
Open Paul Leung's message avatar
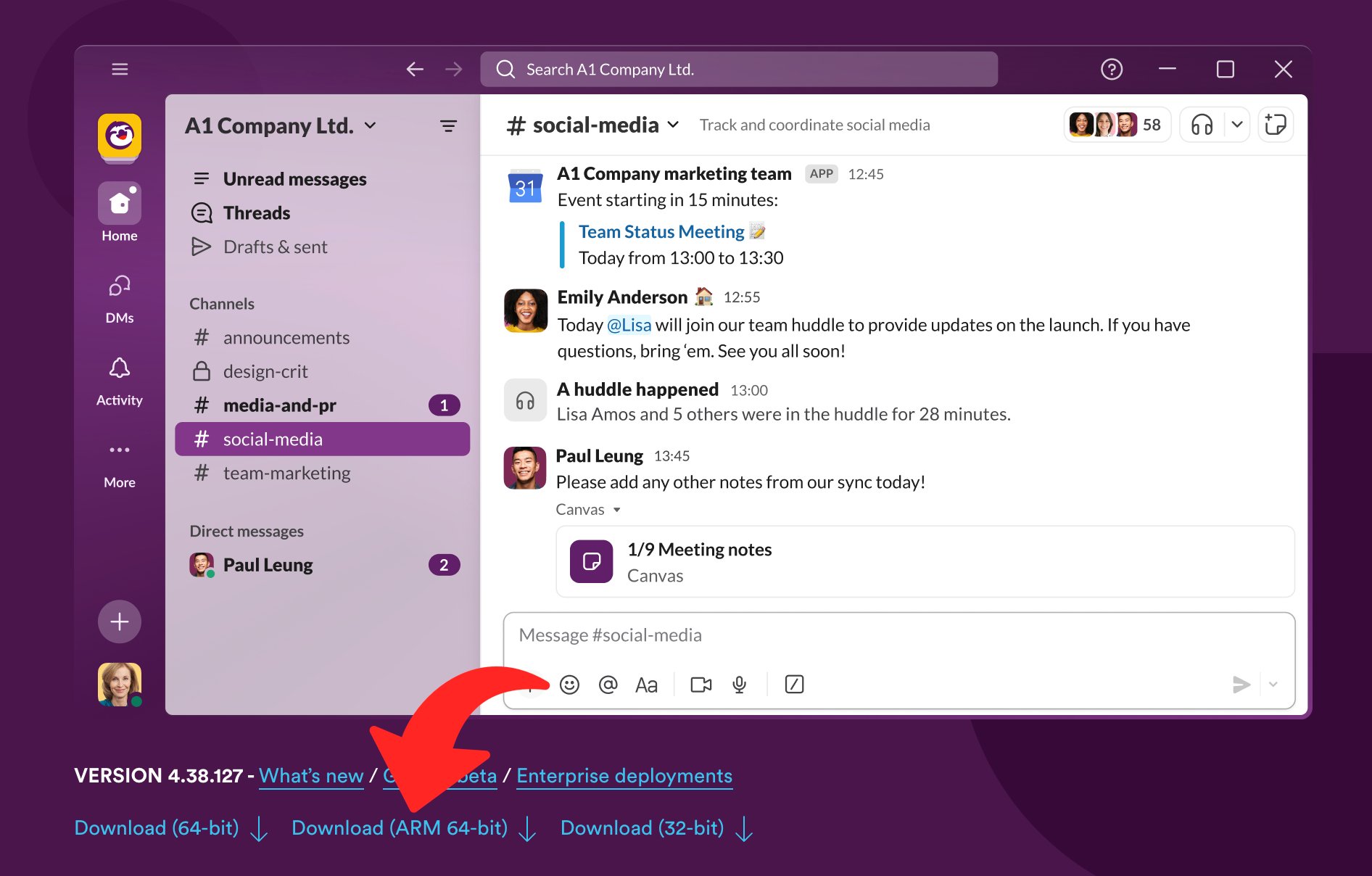[x=525, y=468]
